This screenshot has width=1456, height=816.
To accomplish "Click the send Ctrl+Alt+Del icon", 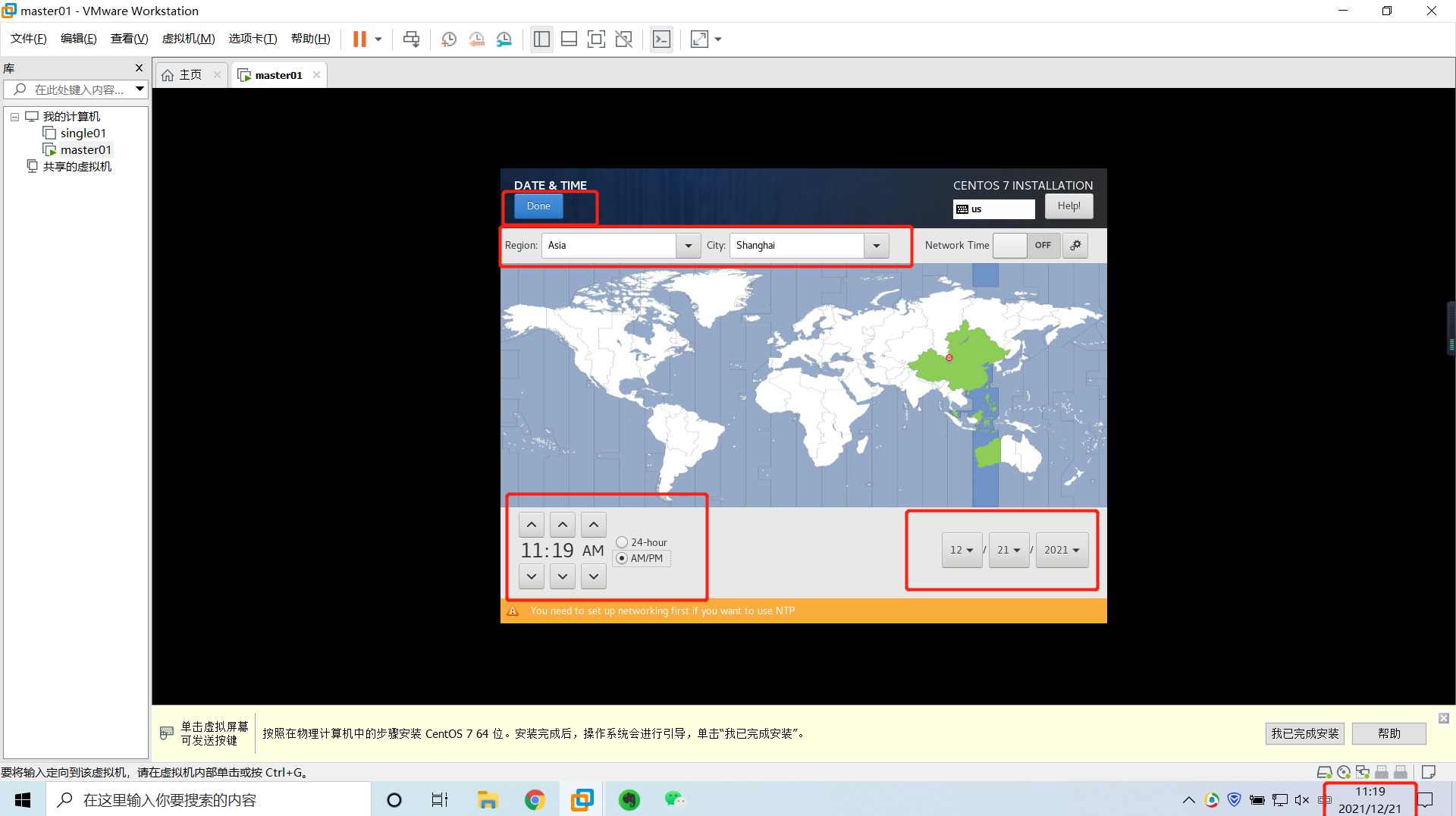I will 412,39.
